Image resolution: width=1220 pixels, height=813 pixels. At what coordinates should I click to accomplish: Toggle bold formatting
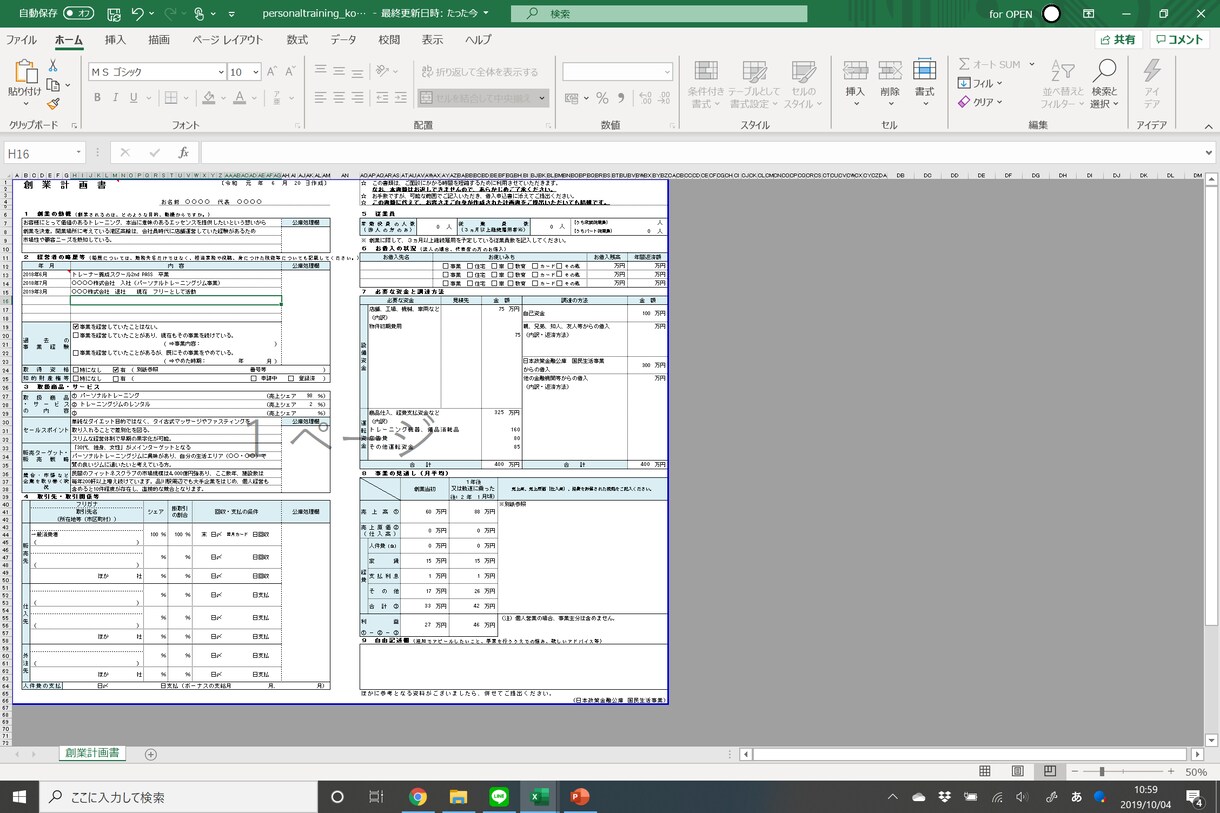click(x=98, y=98)
